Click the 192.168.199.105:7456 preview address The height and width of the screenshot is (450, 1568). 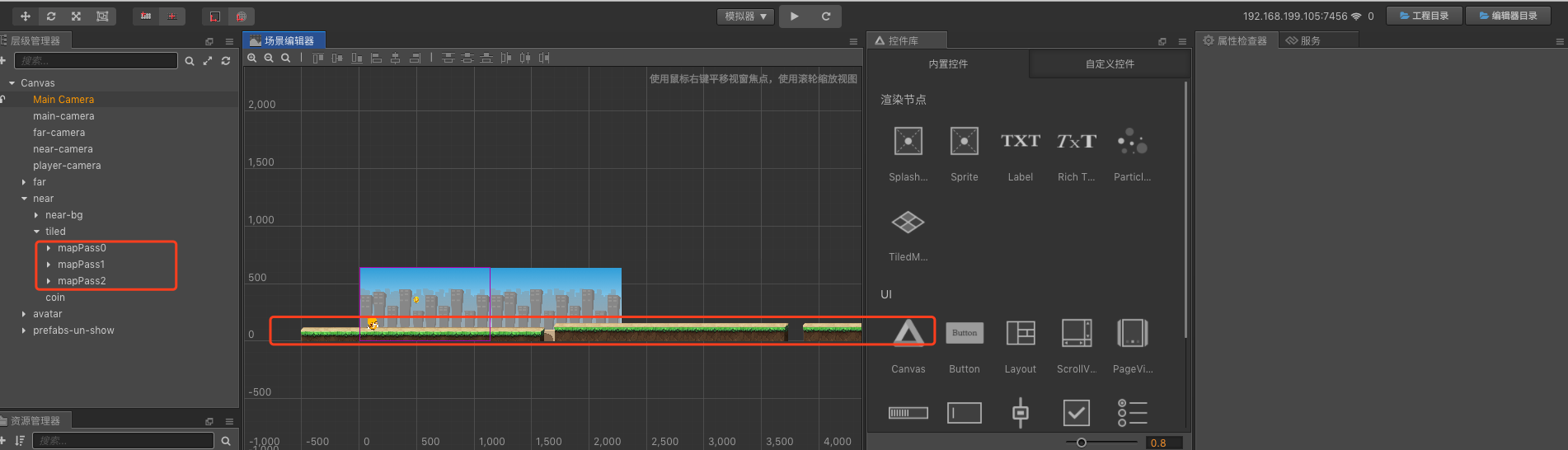point(1294,16)
